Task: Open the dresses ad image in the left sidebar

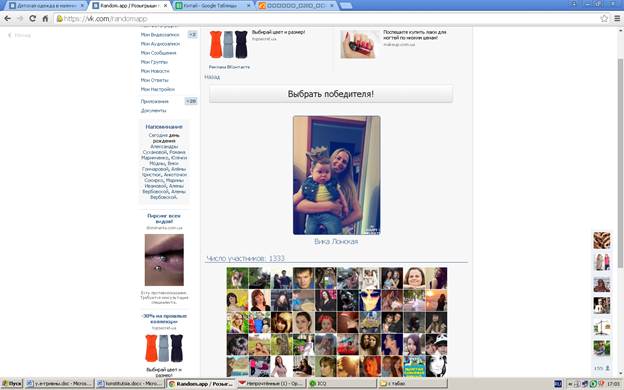Action: [x=164, y=348]
